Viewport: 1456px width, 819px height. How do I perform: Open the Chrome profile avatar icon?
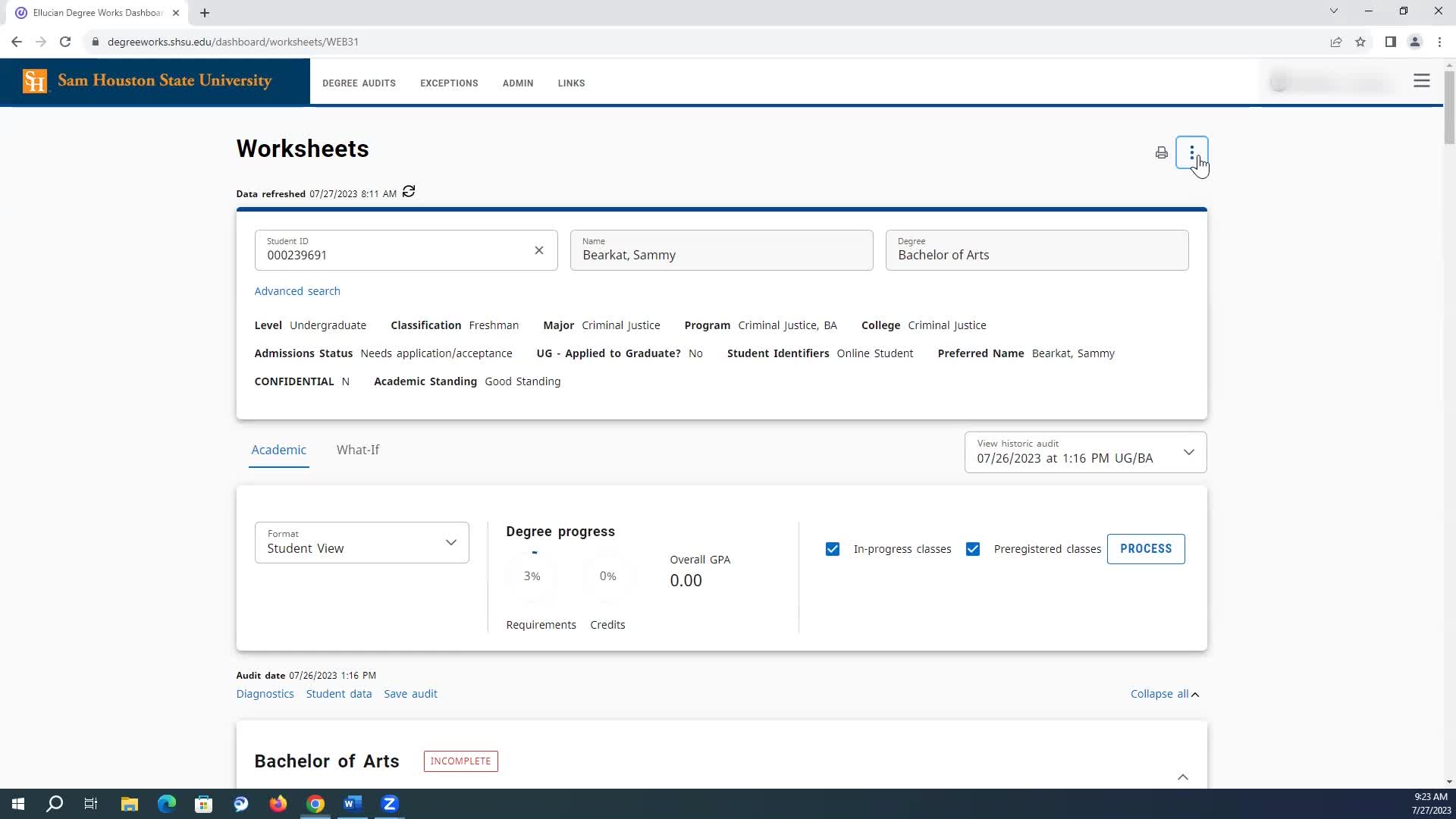1414,42
